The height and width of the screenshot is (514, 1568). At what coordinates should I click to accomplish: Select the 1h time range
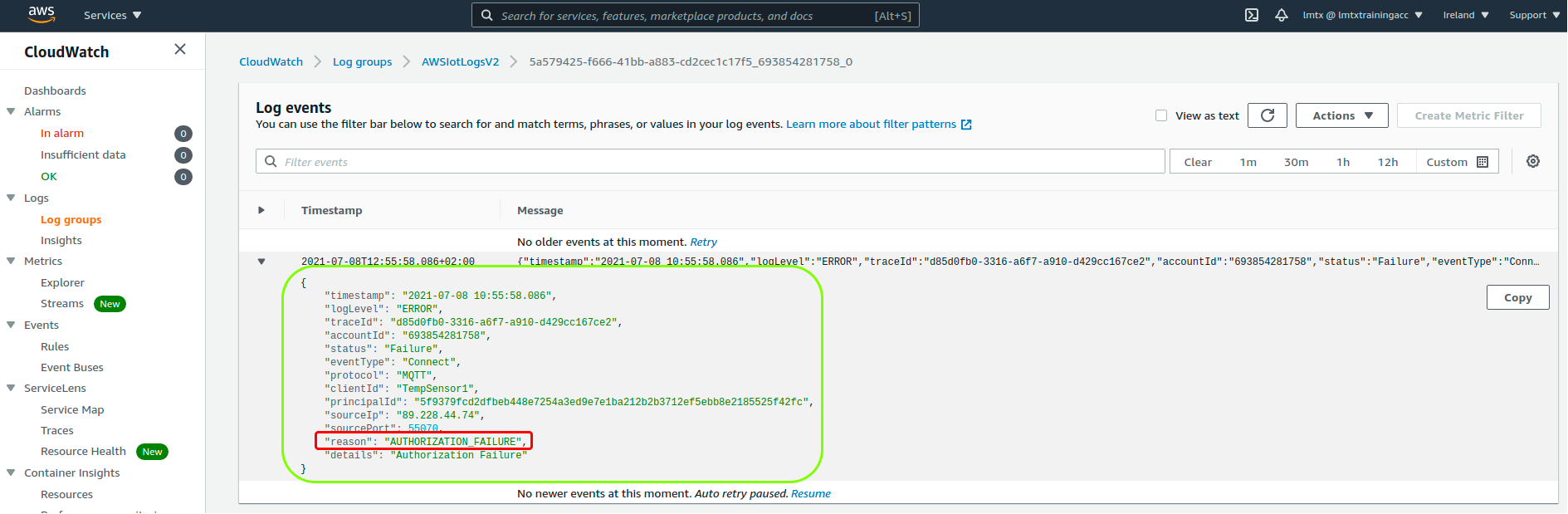(x=1343, y=162)
